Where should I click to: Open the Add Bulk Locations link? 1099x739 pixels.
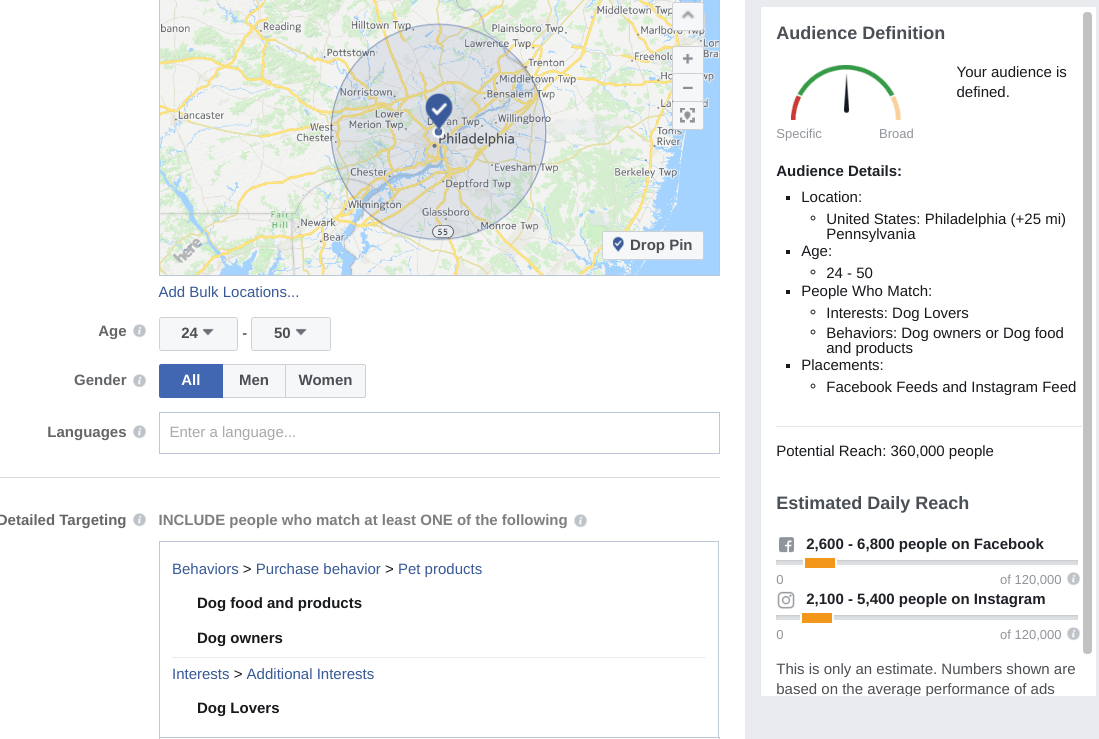pyautogui.click(x=228, y=291)
